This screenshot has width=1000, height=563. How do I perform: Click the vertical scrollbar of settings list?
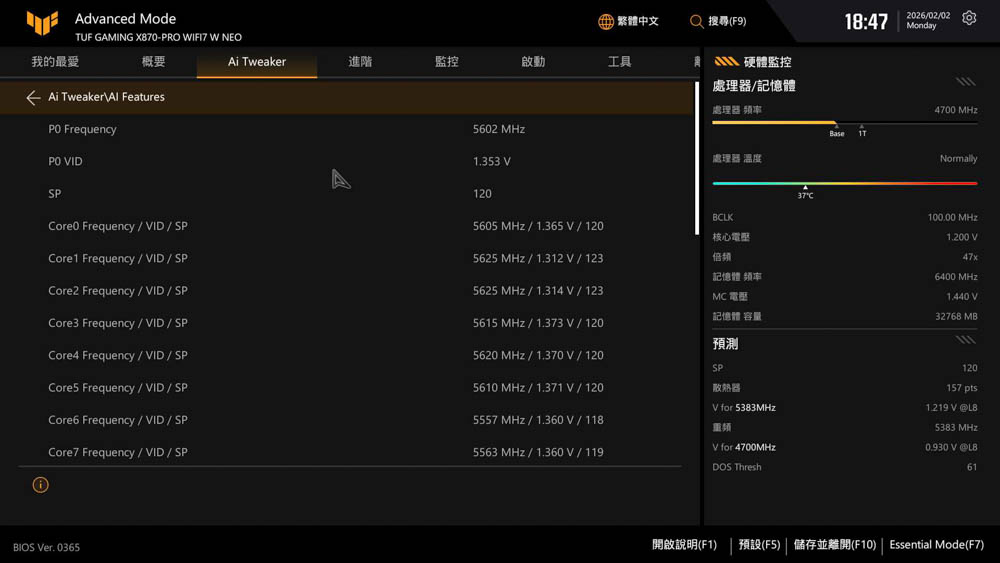[696, 160]
